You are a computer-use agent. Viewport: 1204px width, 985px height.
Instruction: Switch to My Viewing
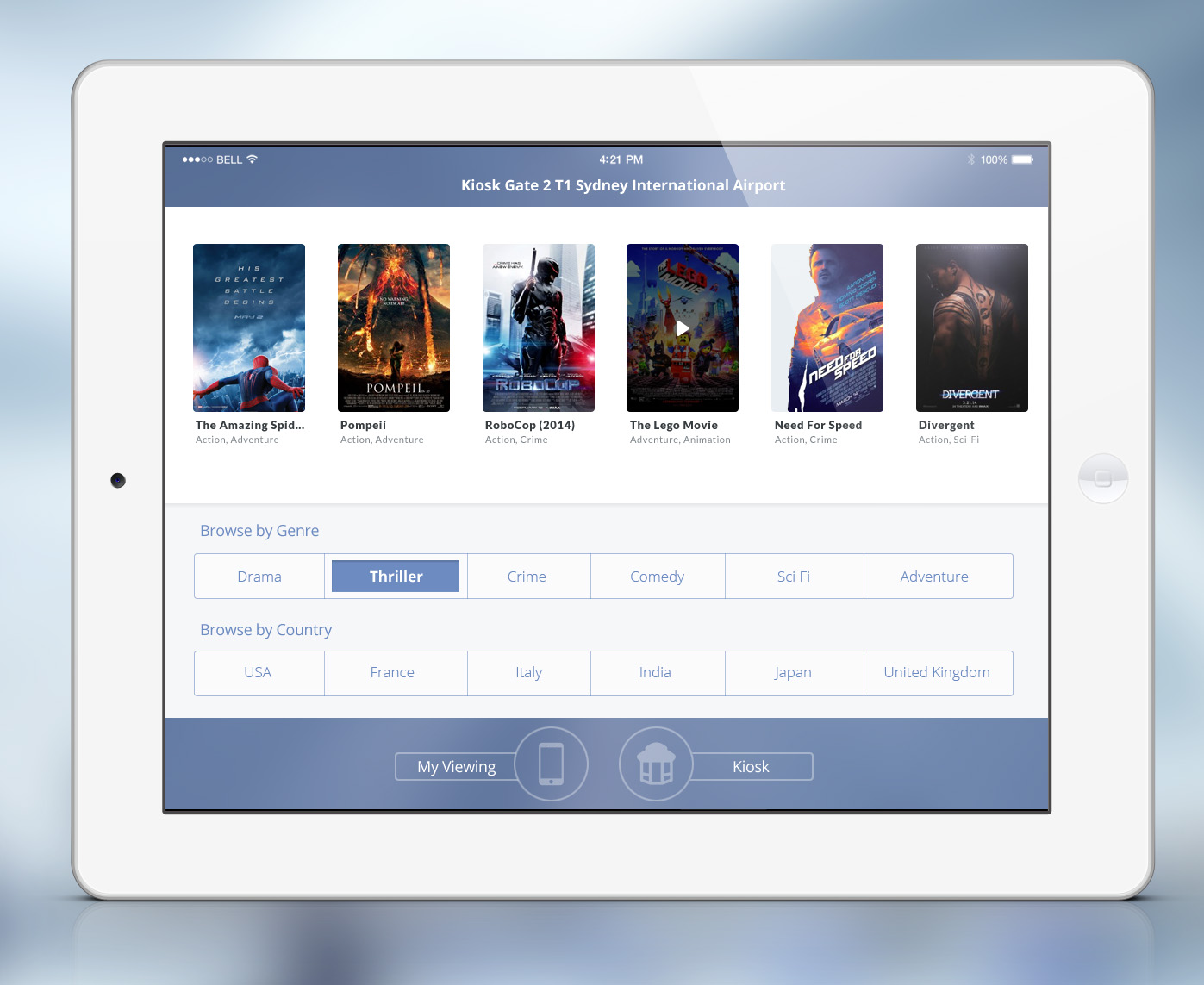[456, 766]
